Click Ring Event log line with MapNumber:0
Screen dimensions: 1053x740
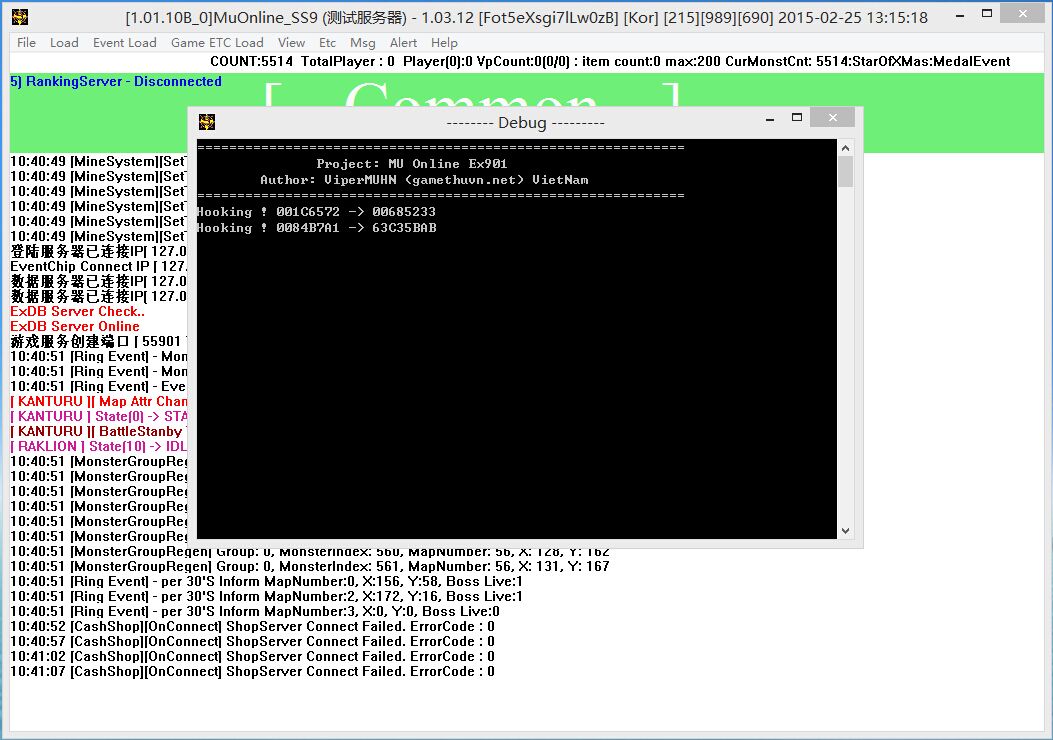[267, 582]
